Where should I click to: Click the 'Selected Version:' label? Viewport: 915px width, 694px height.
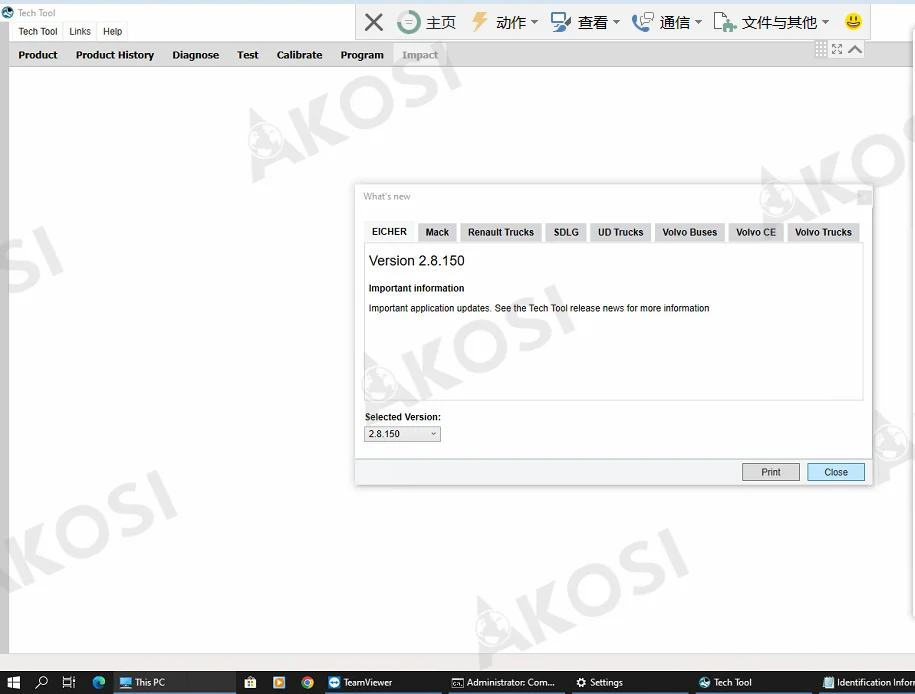403,417
